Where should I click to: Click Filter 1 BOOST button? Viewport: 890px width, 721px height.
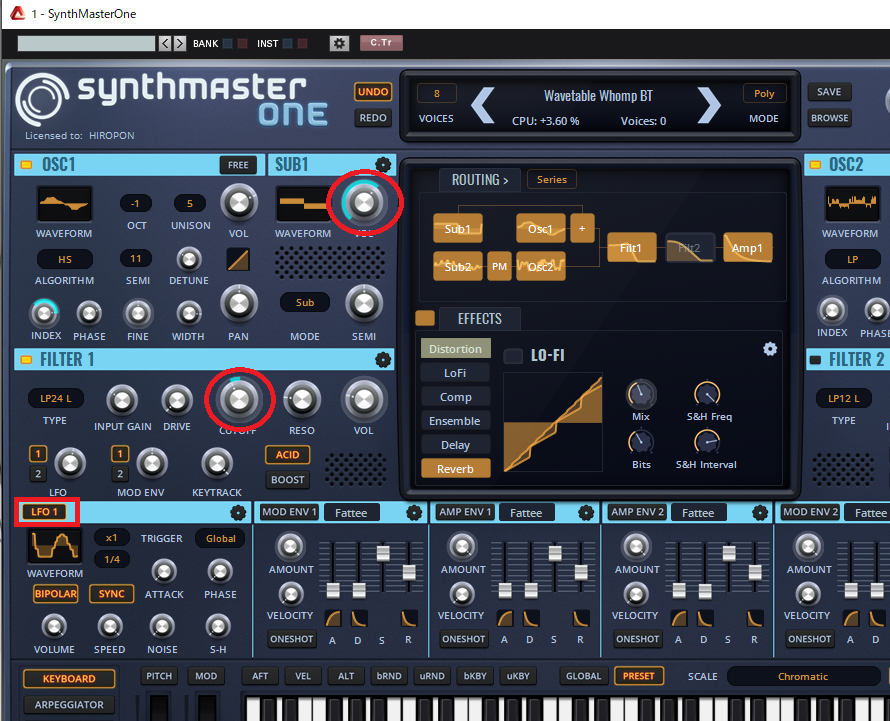[287, 480]
